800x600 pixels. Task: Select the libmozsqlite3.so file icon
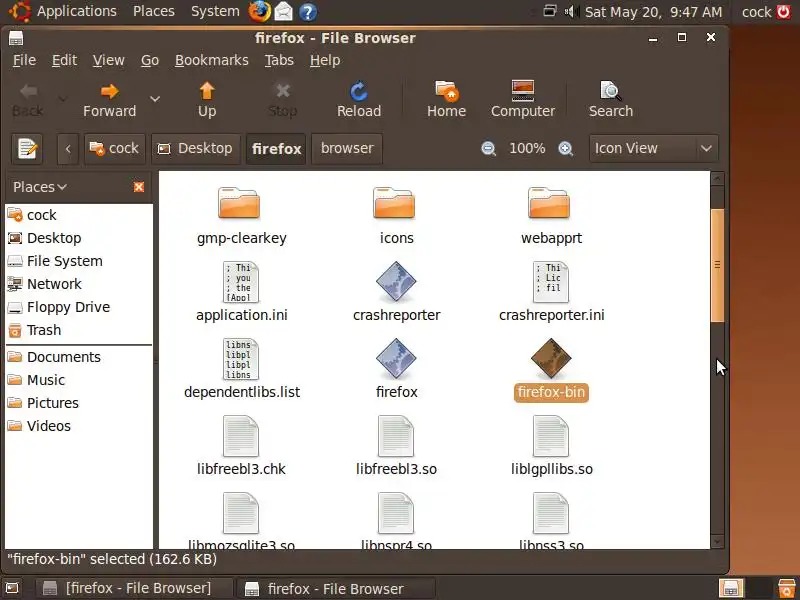point(240,513)
